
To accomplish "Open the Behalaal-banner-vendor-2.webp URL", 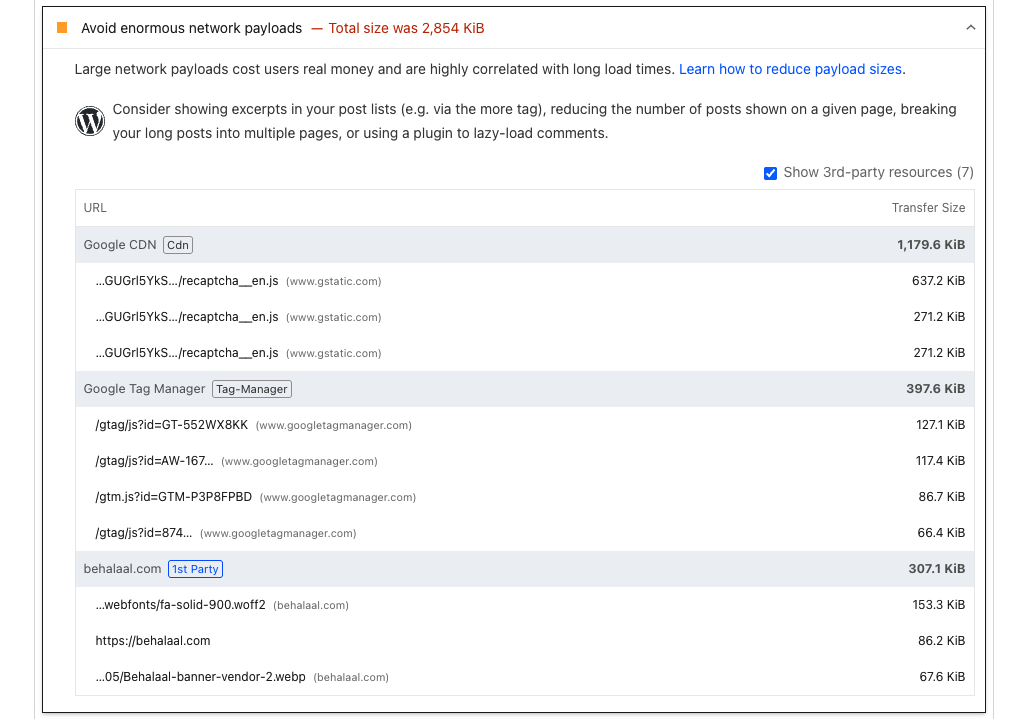I will (x=200, y=677).
